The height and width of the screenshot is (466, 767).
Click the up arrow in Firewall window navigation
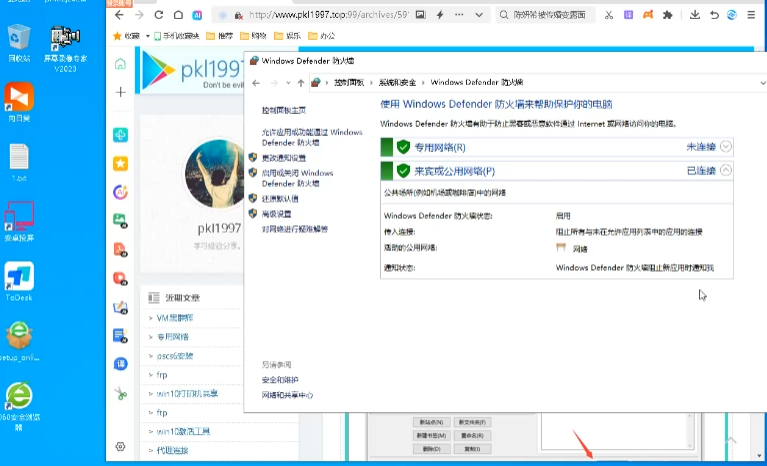[301, 83]
